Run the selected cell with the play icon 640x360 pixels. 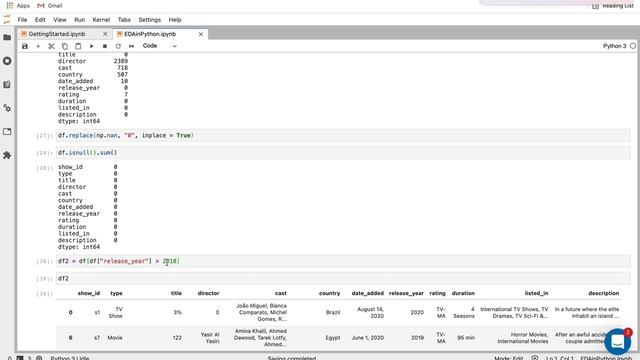point(91,46)
